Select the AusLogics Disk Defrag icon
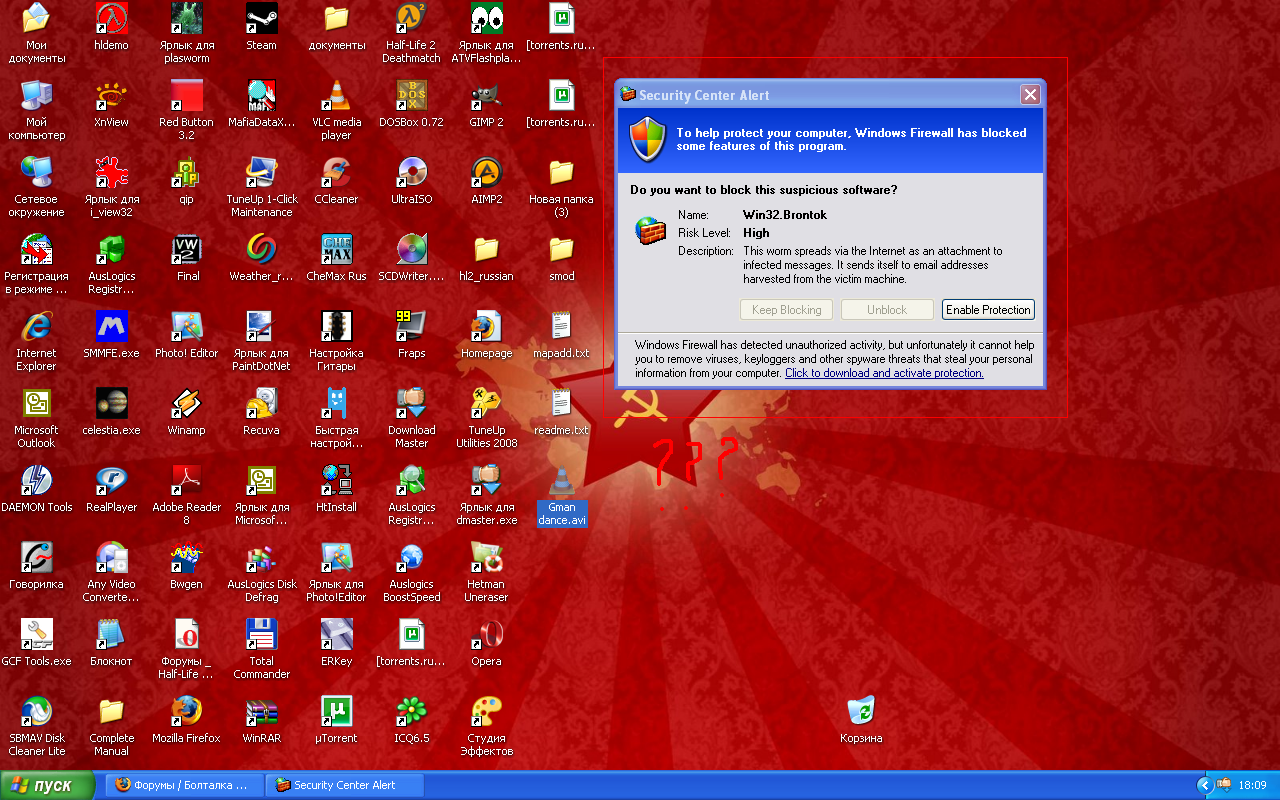Screen dimensions: 1280x800 (x=262, y=557)
